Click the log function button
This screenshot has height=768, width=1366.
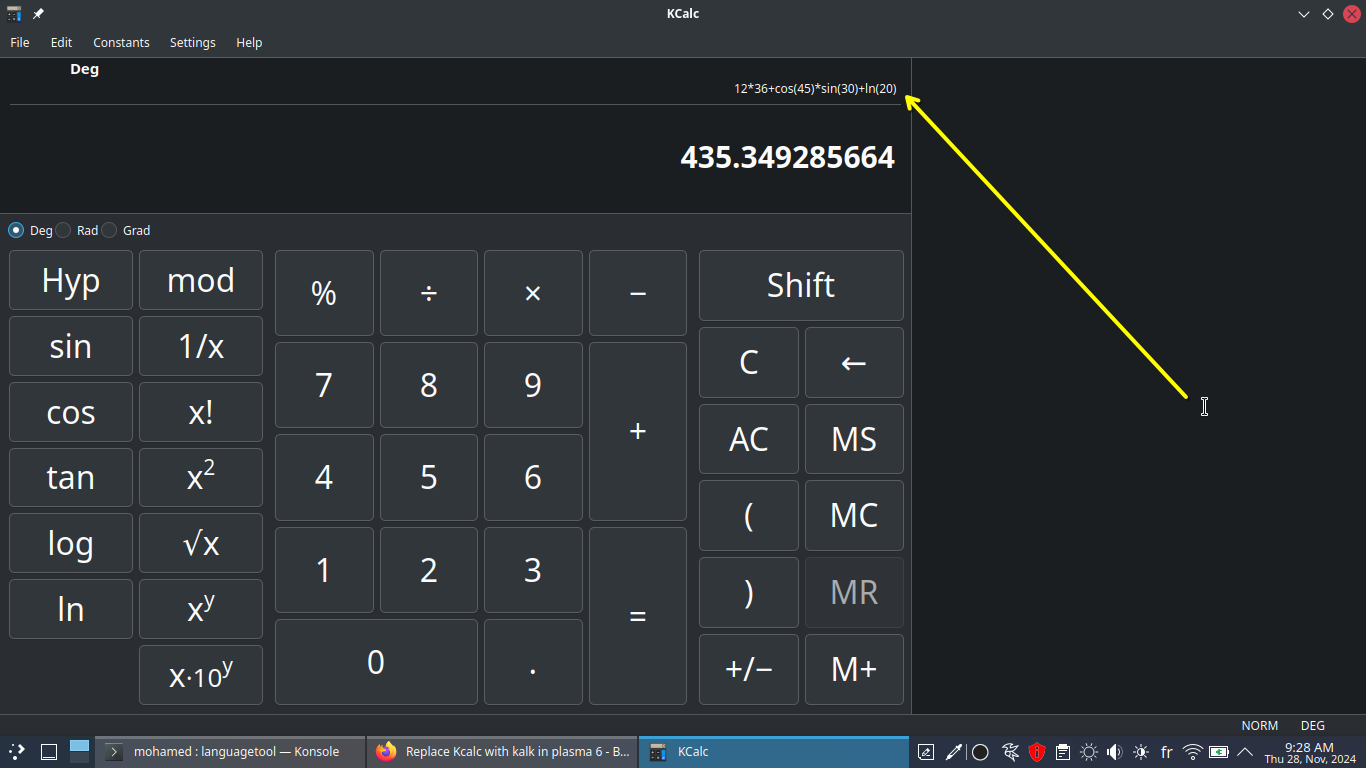pyautogui.click(x=71, y=543)
